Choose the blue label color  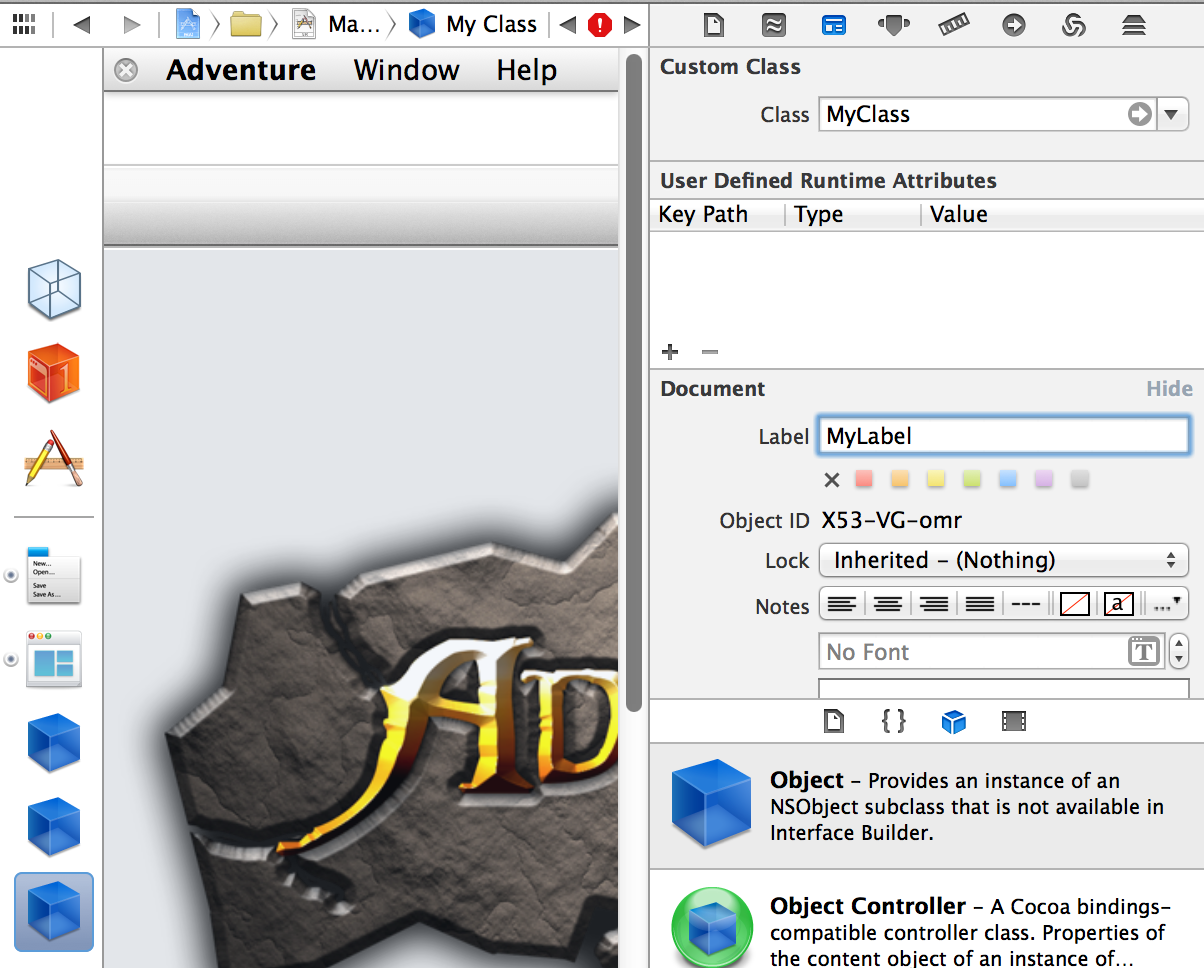tap(1008, 479)
